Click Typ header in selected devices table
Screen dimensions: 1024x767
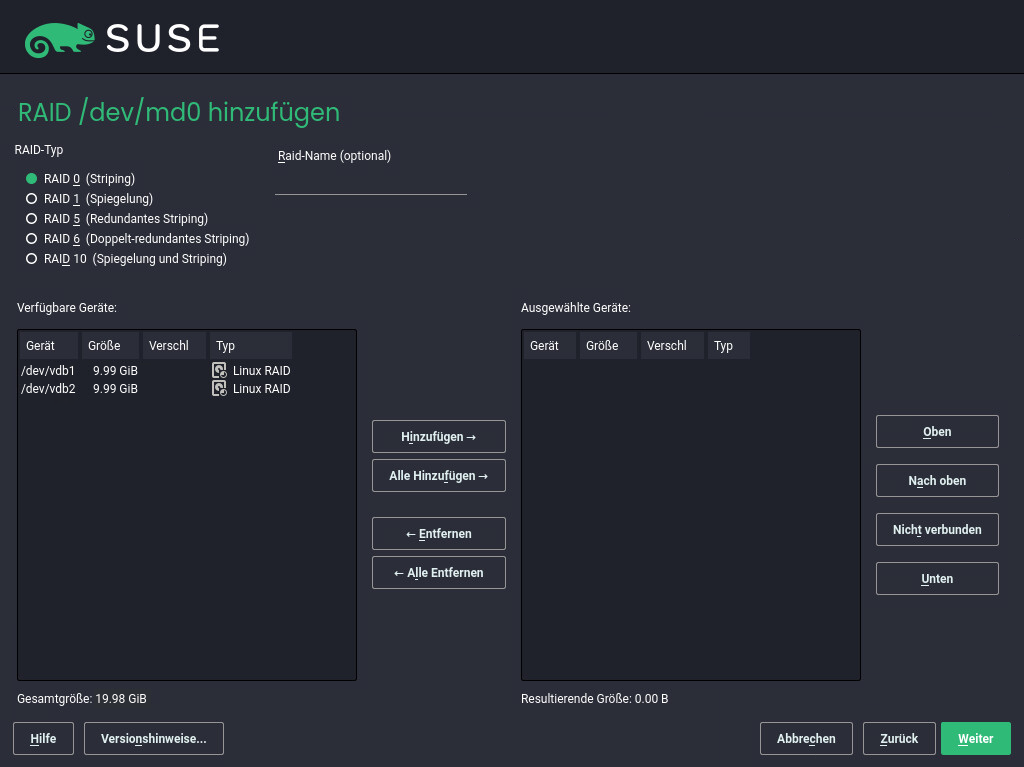(728, 346)
